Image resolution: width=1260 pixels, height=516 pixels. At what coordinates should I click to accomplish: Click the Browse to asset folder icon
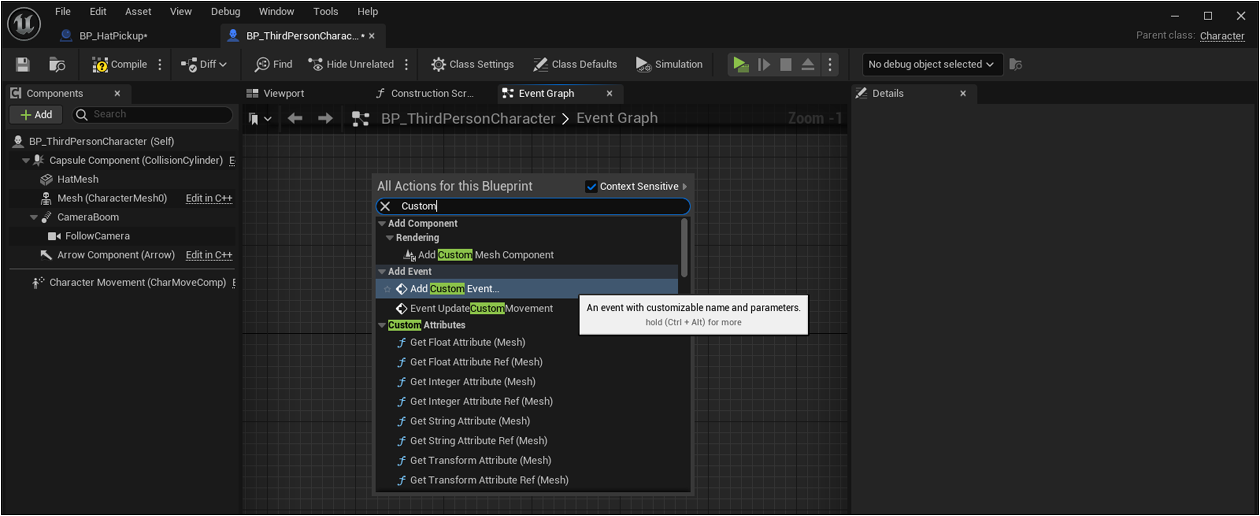click(x=58, y=64)
